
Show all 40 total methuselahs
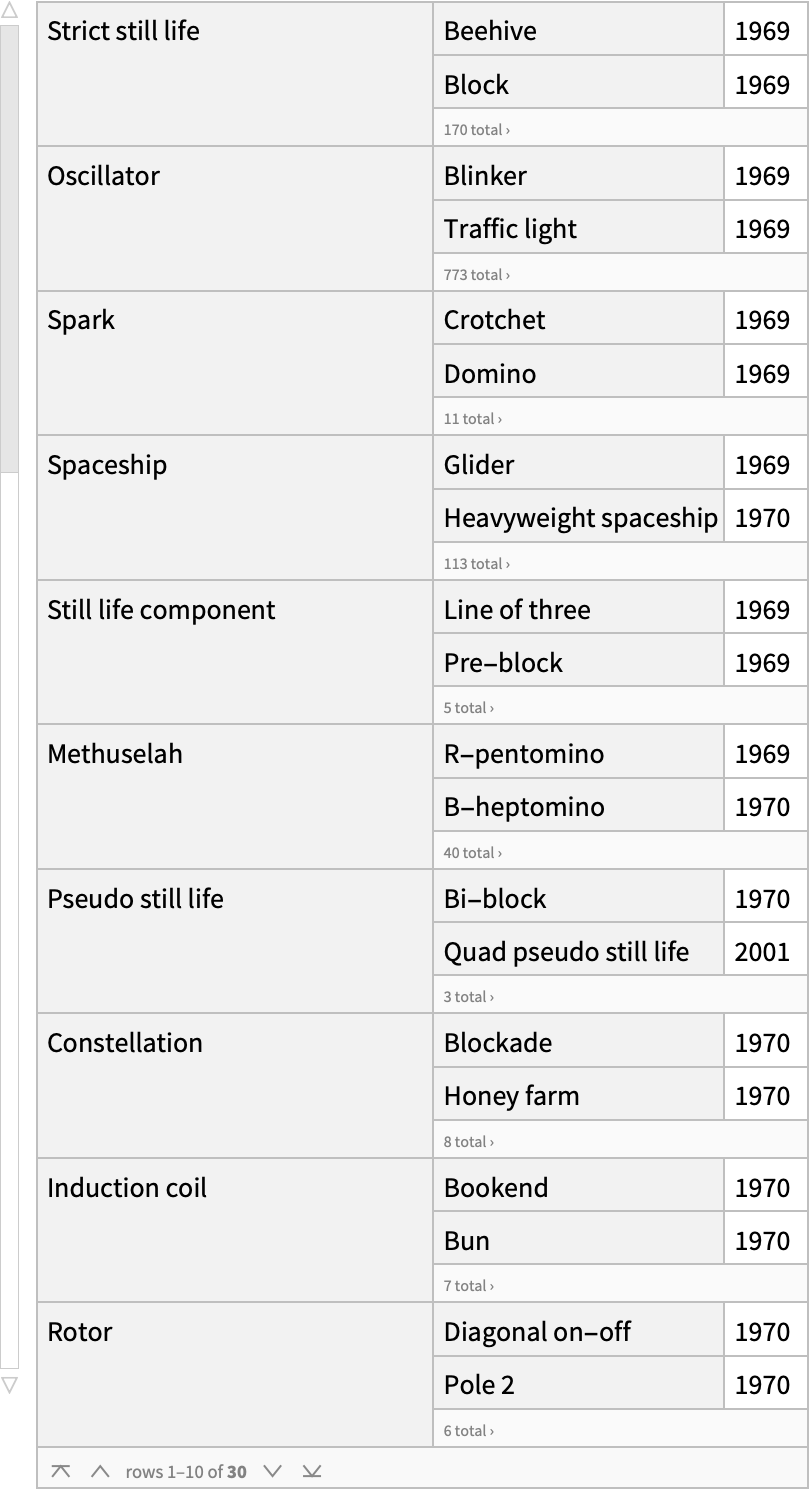tap(473, 853)
